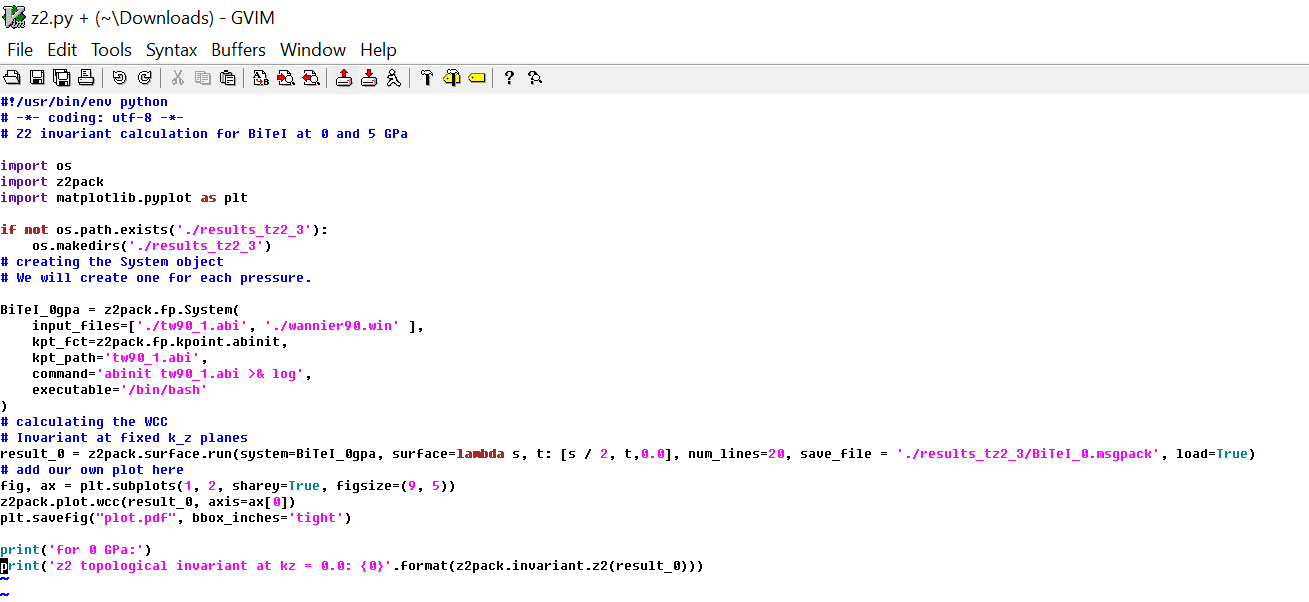The height and width of the screenshot is (602, 1309).
Task: Click the '#!/usr/bin/env python' shebang line
Action: pos(84,102)
